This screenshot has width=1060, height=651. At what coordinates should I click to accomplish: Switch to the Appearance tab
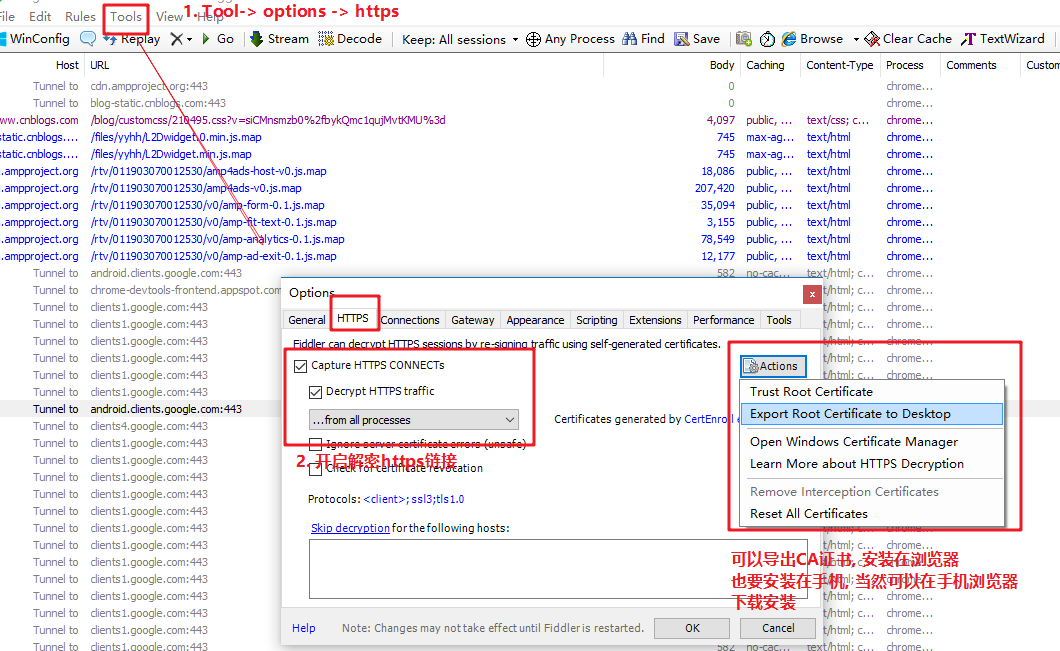pos(535,320)
